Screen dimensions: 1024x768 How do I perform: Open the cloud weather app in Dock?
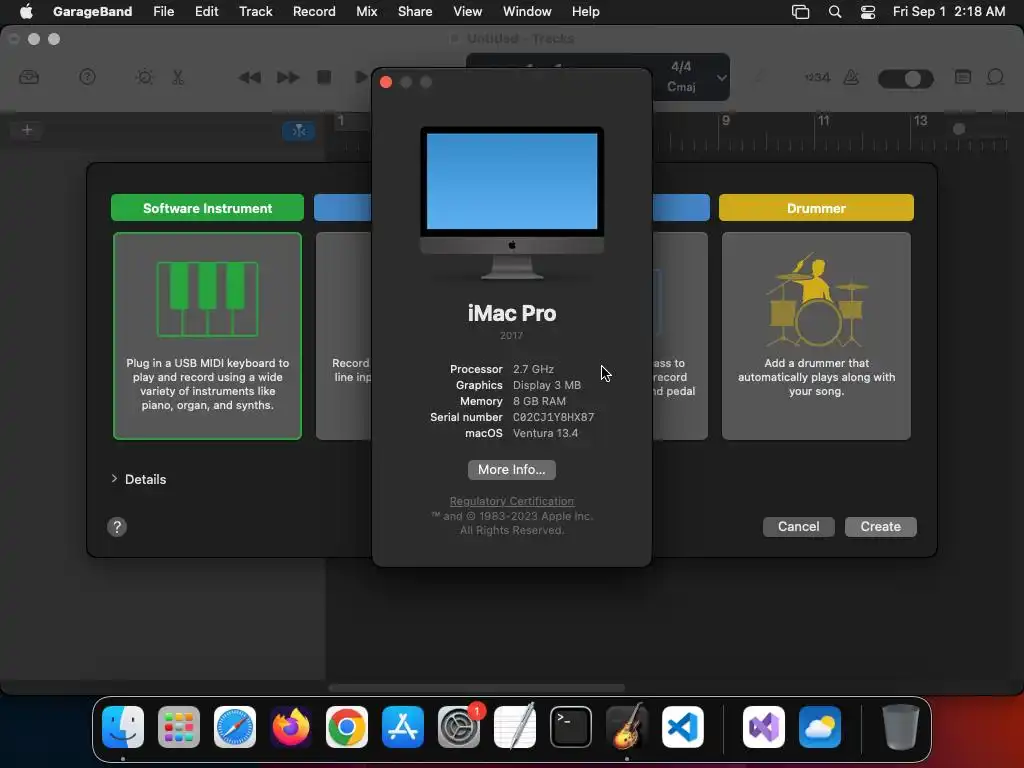click(820, 727)
